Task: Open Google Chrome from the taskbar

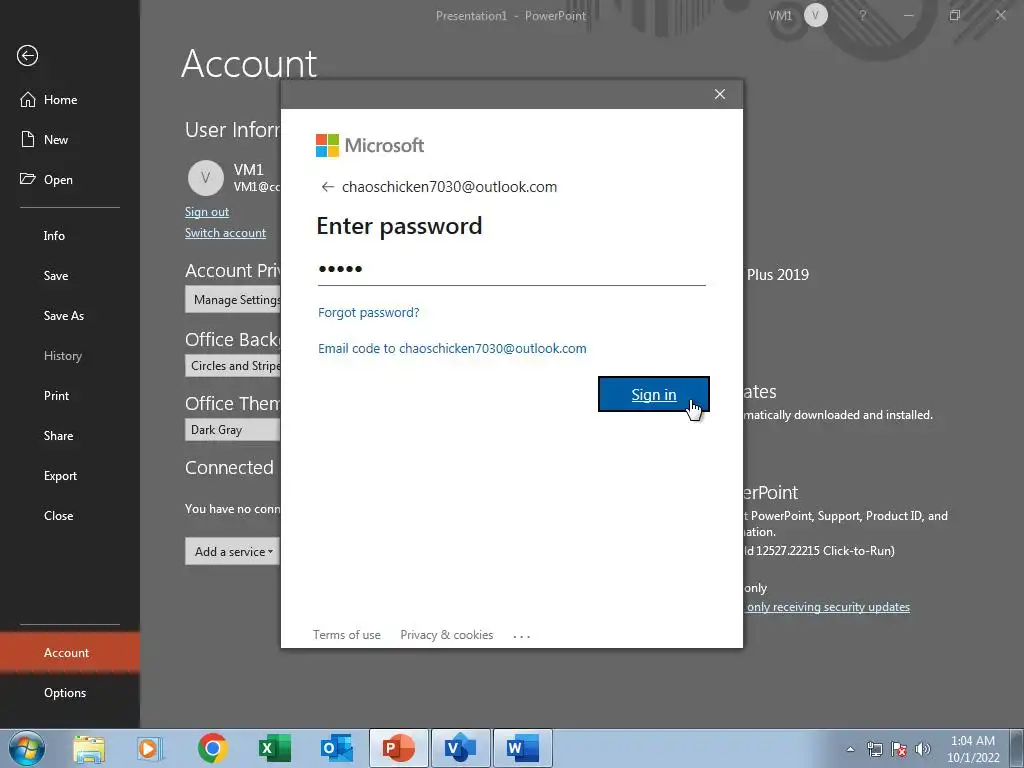Action: point(212,748)
